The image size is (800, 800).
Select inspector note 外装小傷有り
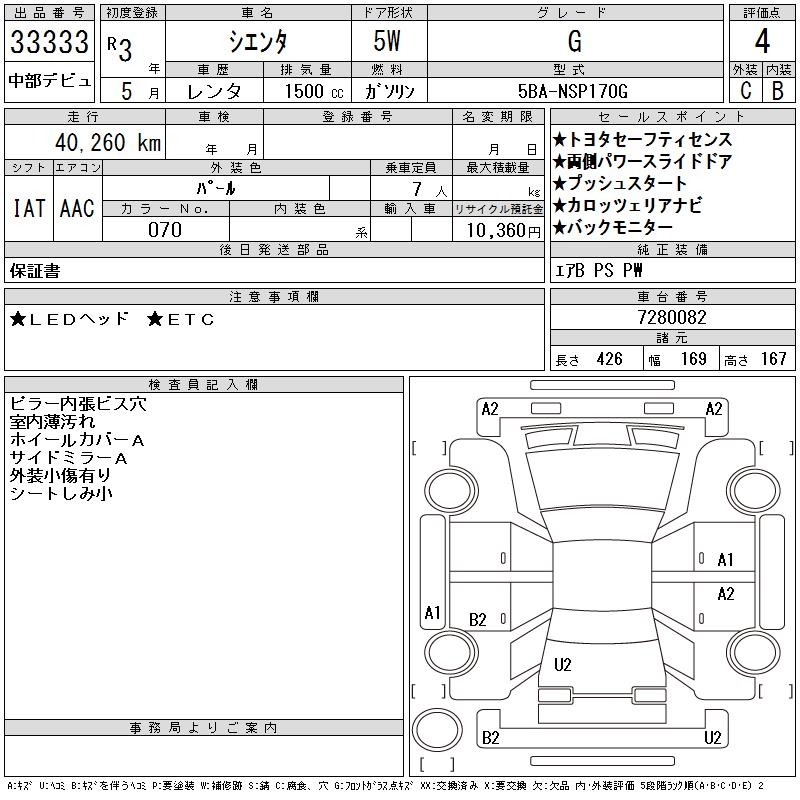point(60,476)
